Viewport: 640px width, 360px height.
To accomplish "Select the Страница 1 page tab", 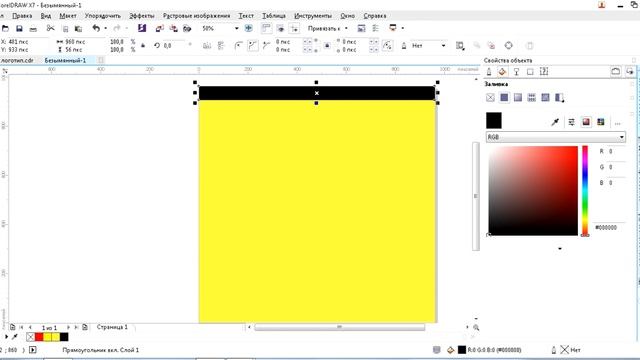I will click(112, 327).
